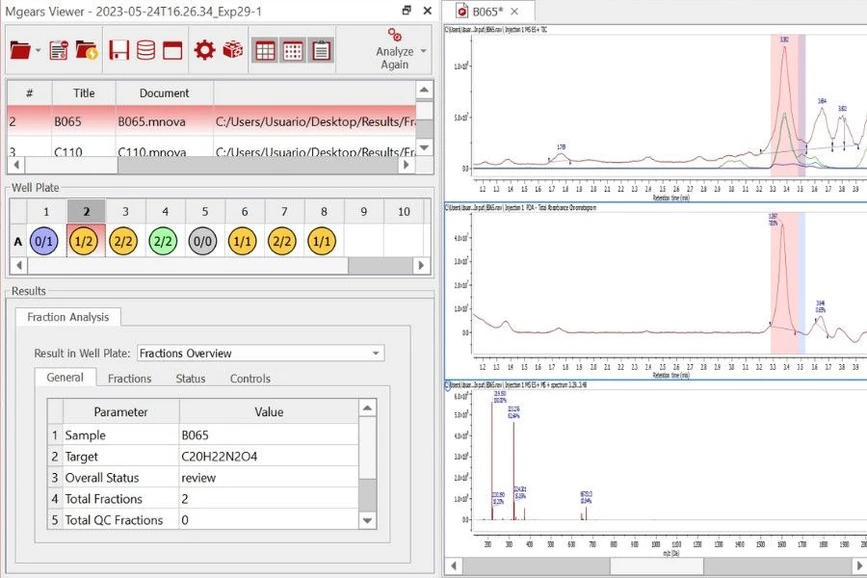Open the dropdown arrow beside the open folder icon
The image size is (867, 578).
click(x=37, y=53)
